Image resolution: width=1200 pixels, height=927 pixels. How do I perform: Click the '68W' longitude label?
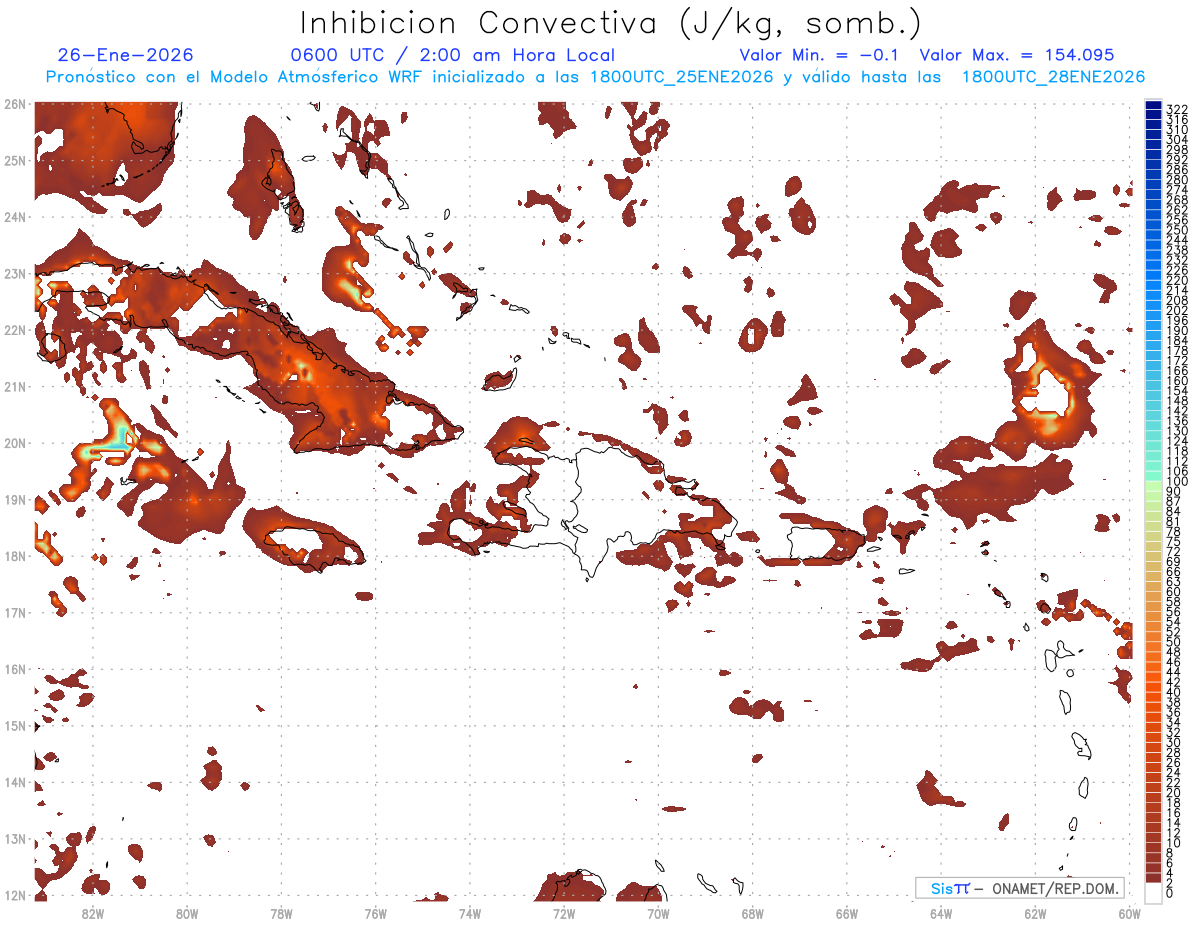point(752,913)
